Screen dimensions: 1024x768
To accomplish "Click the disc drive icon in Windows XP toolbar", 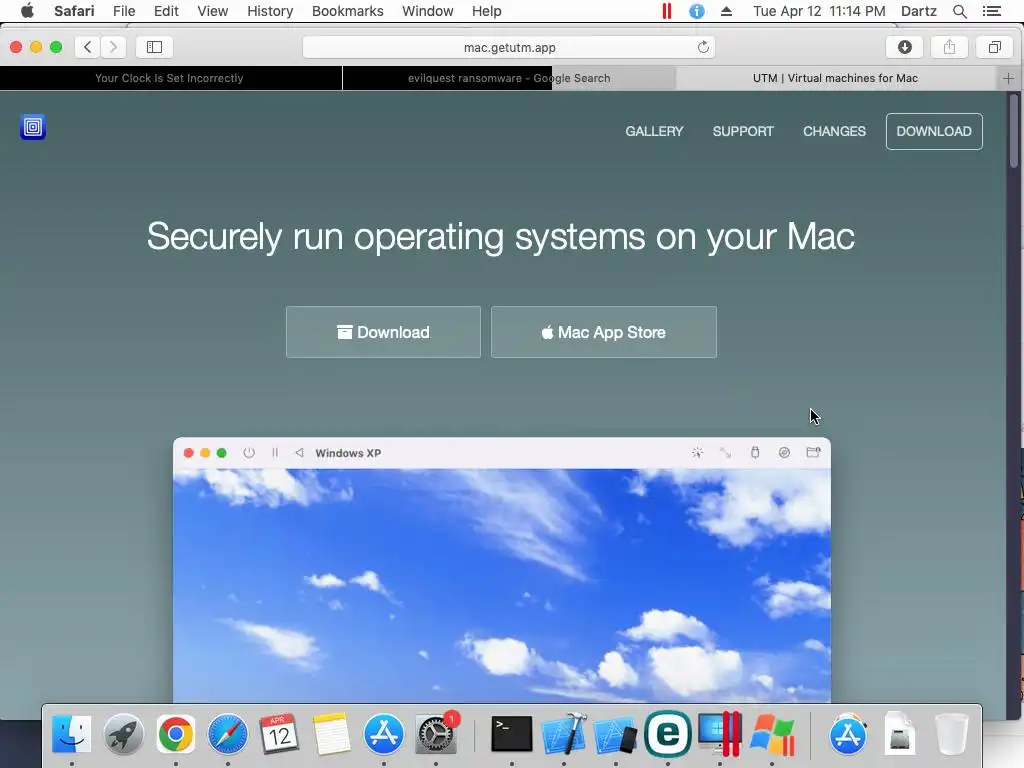I will pyautogui.click(x=784, y=453).
